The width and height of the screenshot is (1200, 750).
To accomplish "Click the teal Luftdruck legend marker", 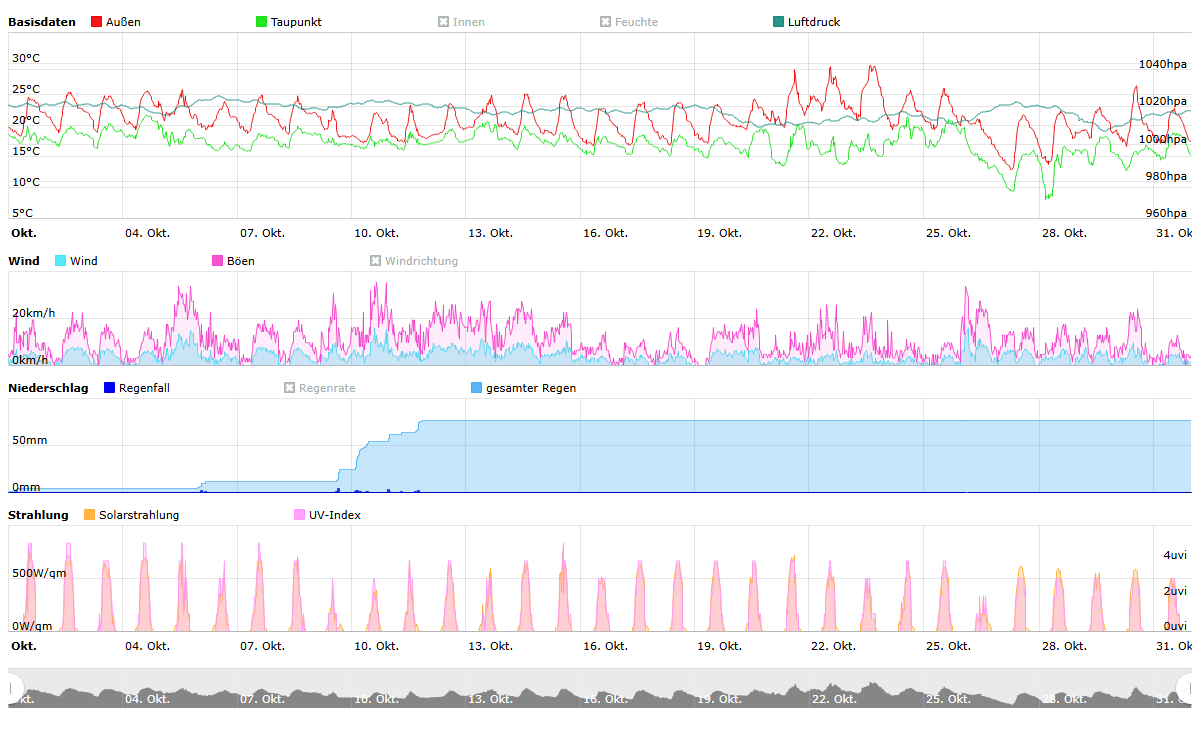I will 779,22.
